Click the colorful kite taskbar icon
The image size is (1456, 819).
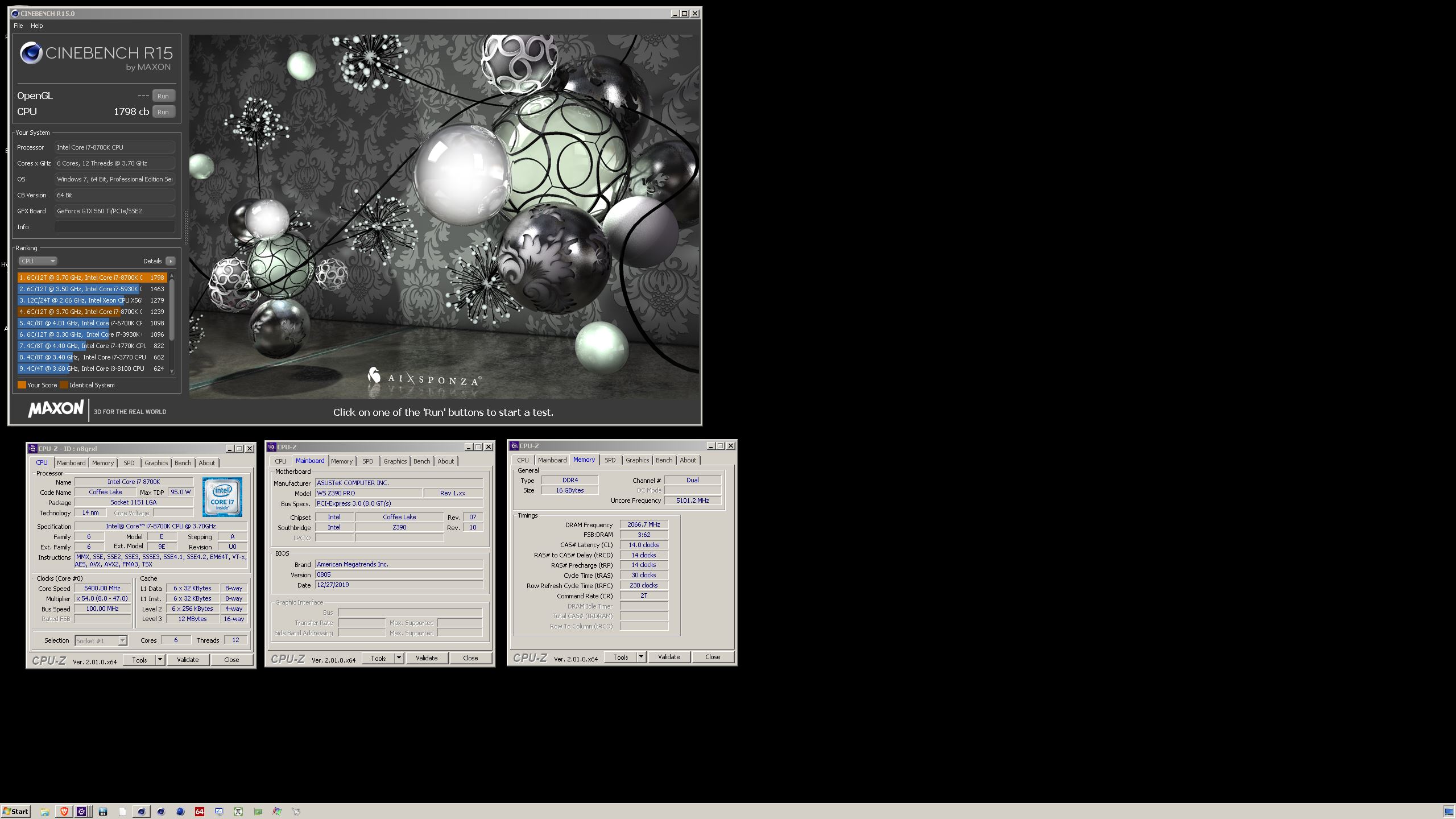click(x=277, y=812)
